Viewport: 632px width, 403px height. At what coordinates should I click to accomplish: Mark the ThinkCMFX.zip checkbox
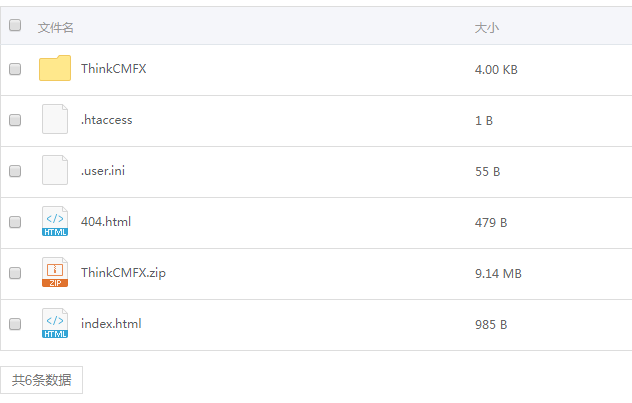pyautogui.click(x=15, y=273)
